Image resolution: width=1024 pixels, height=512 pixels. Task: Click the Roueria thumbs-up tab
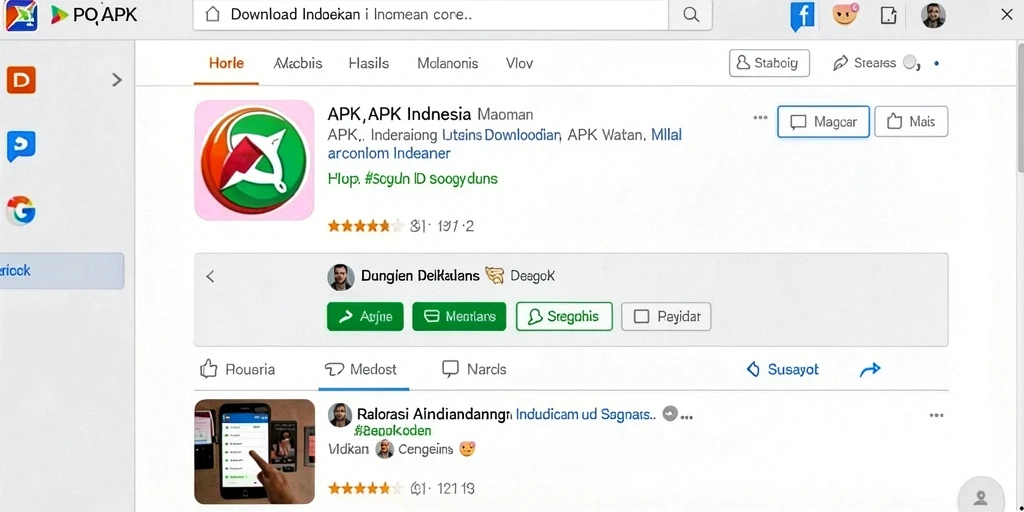[x=237, y=369]
